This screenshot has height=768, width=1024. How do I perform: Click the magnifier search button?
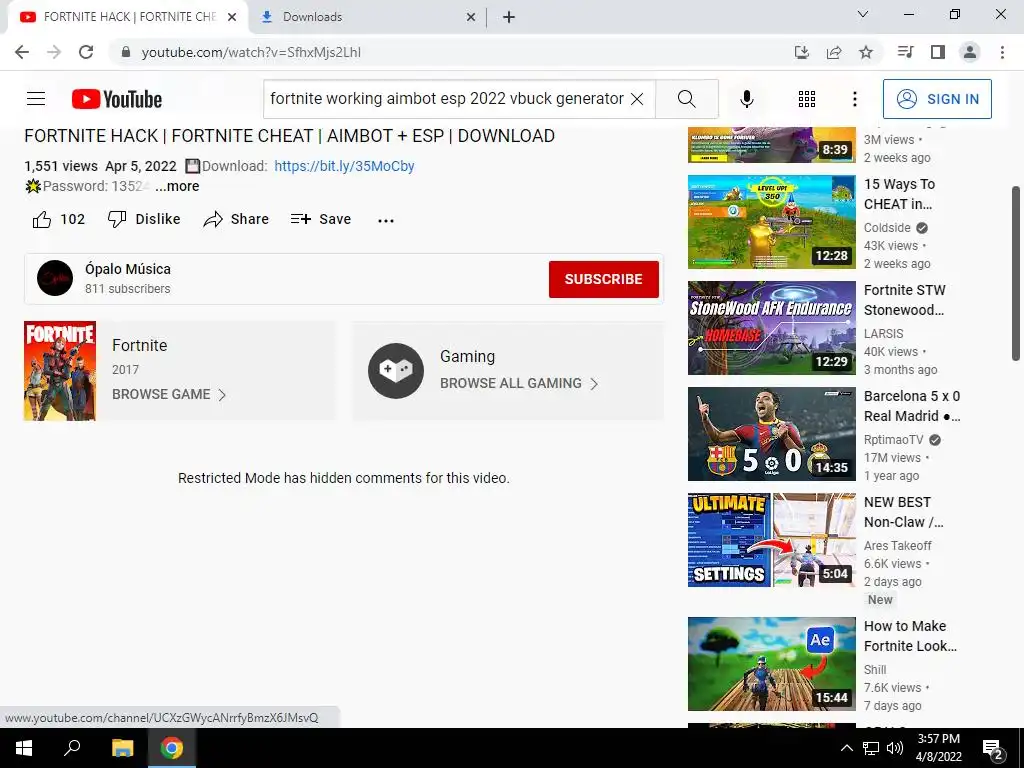tap(686, 99)
